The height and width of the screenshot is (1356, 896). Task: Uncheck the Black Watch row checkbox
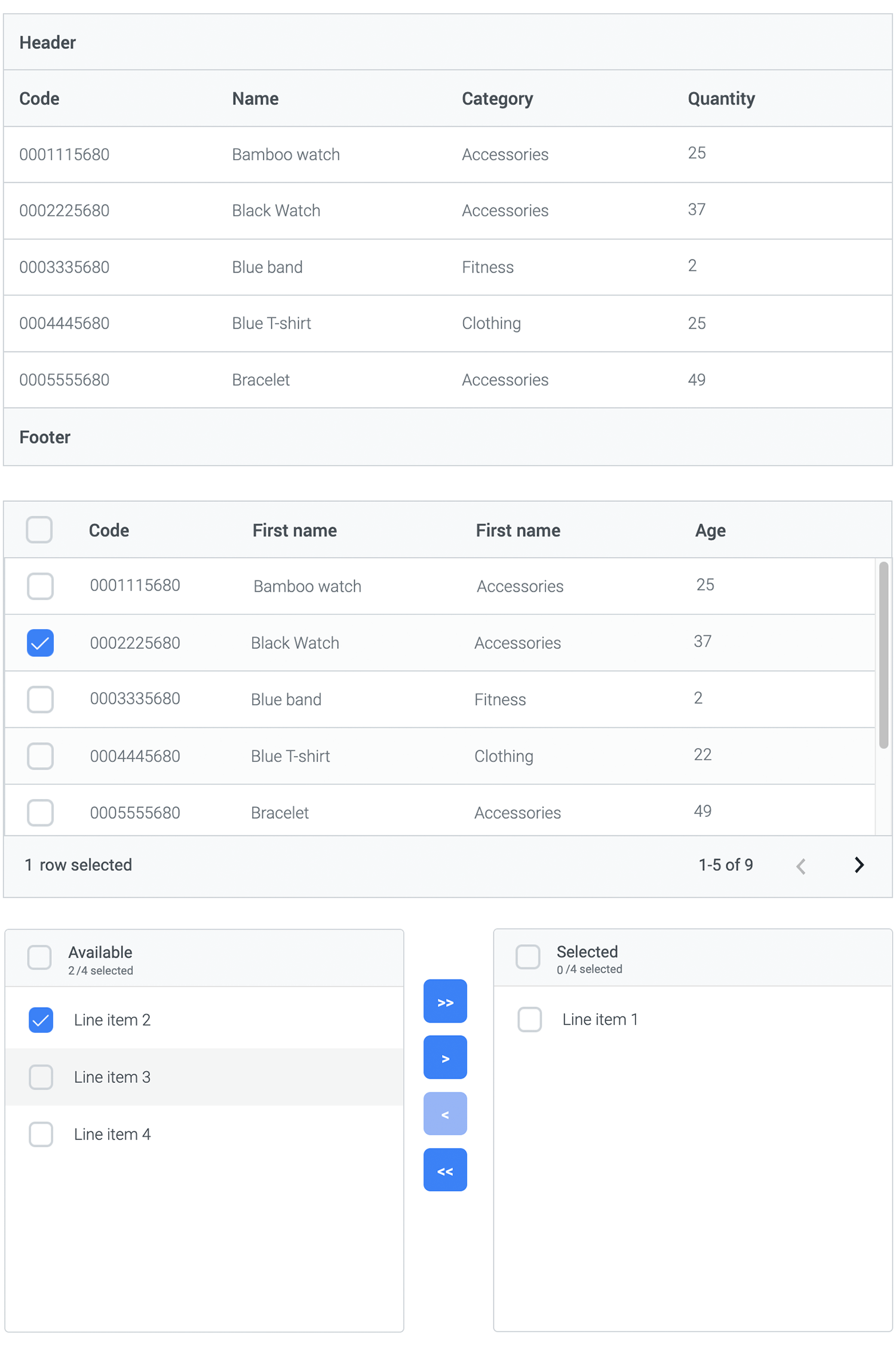(x=40, y=643)
